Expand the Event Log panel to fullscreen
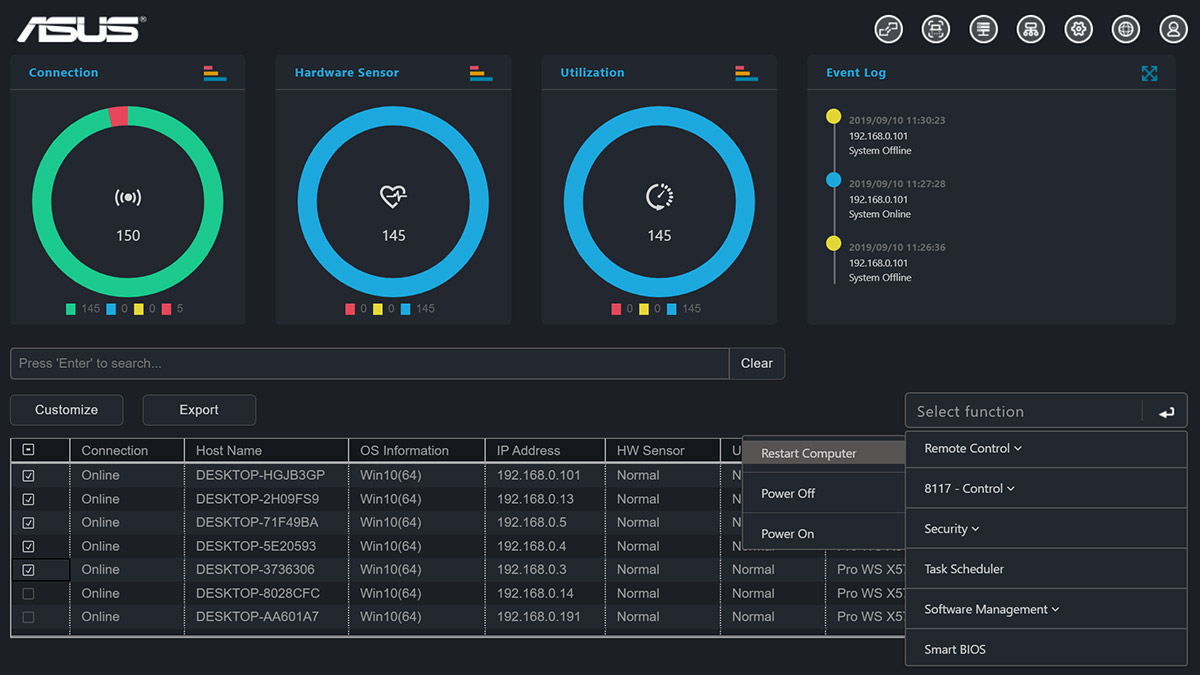The image size is (1200, 675). (1149, 73)
